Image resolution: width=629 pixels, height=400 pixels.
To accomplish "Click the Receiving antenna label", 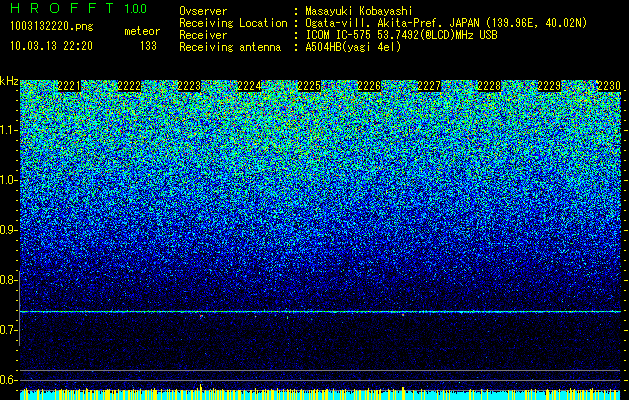I will [x=230, y=47].
